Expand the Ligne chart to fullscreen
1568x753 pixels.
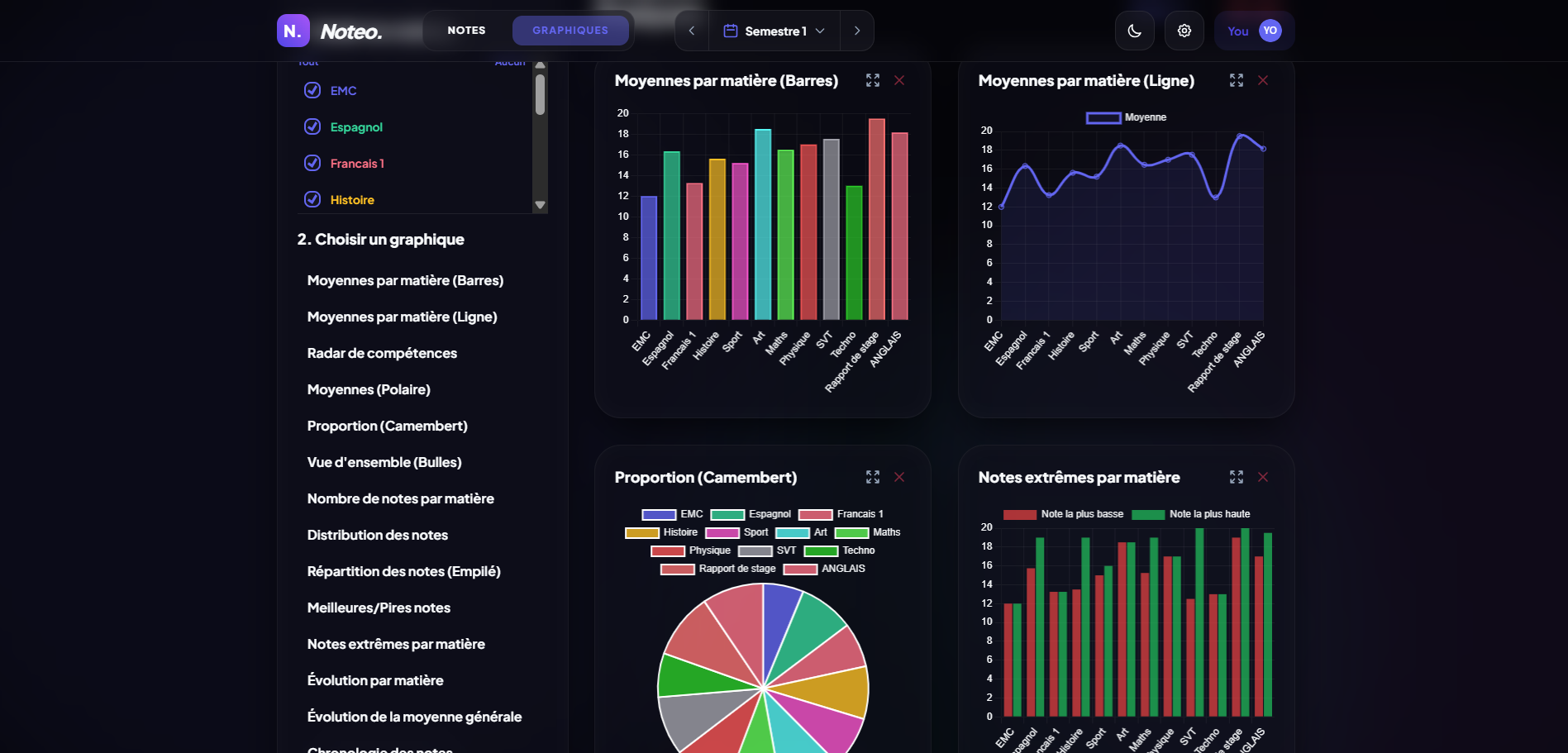coord(1237,80)
